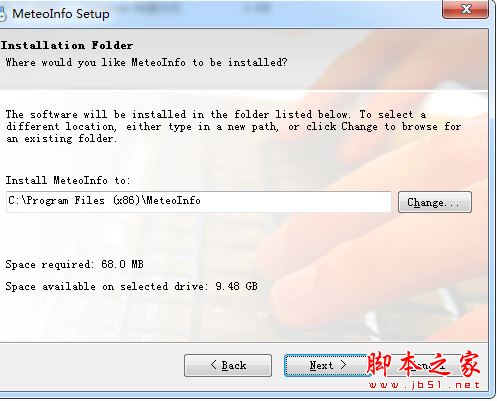
Task: Select the Installation Folder heading
Action: (67, 45)
